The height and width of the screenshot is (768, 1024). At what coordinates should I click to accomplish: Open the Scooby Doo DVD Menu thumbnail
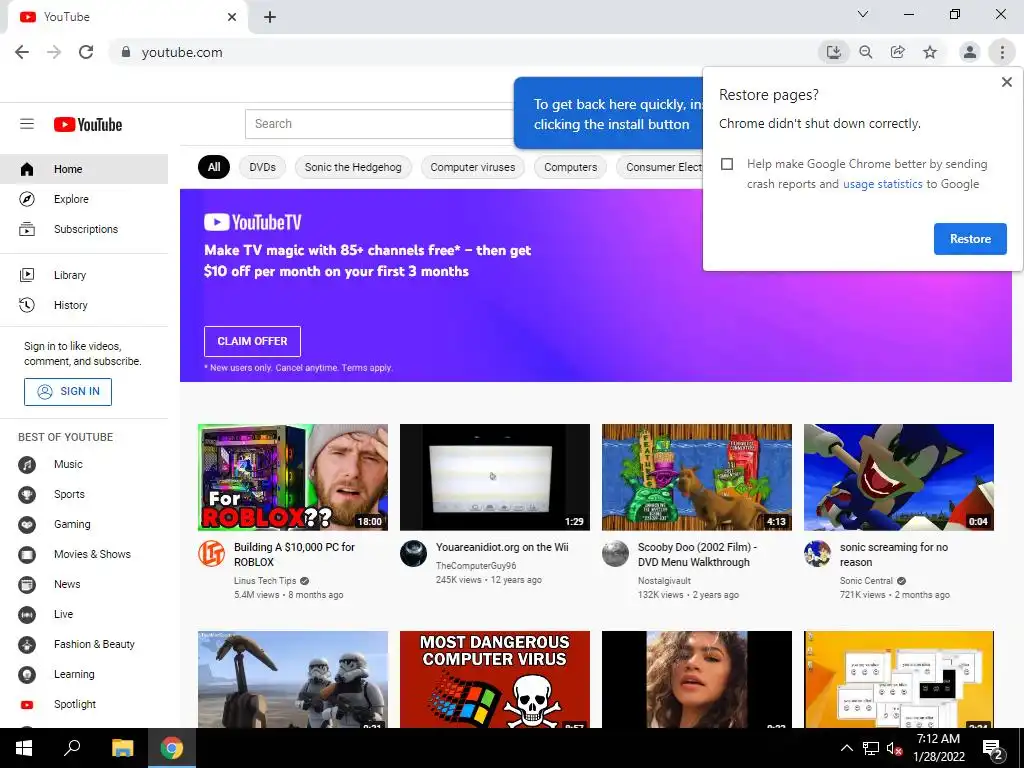coord(697,477)
